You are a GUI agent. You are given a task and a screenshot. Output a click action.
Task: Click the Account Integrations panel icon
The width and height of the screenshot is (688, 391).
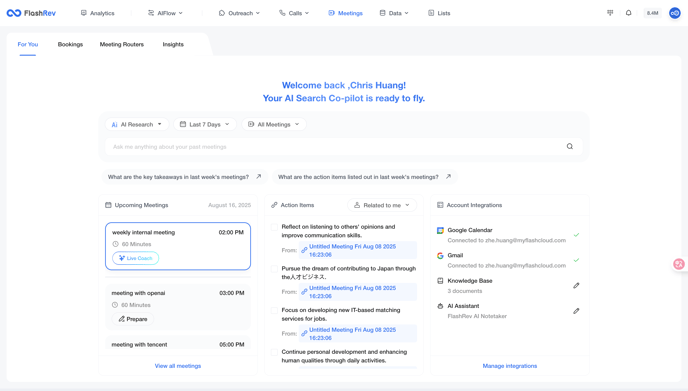point(440,205)
